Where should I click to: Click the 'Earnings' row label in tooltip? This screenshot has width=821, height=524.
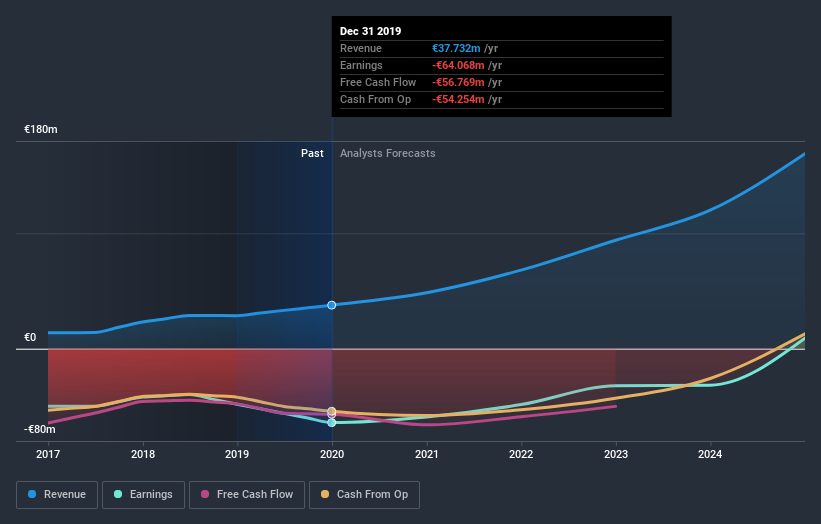click(361, 65)
